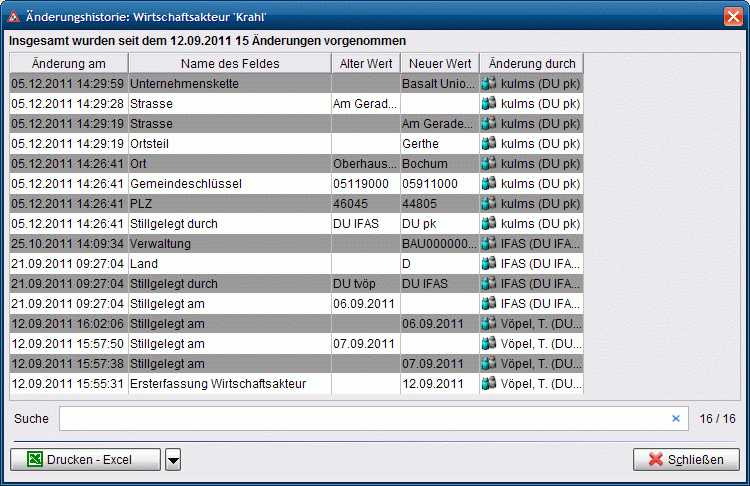Sort by Änderung durch column header
Viewport: 750px width, 486px height.
tap(531, 64)
